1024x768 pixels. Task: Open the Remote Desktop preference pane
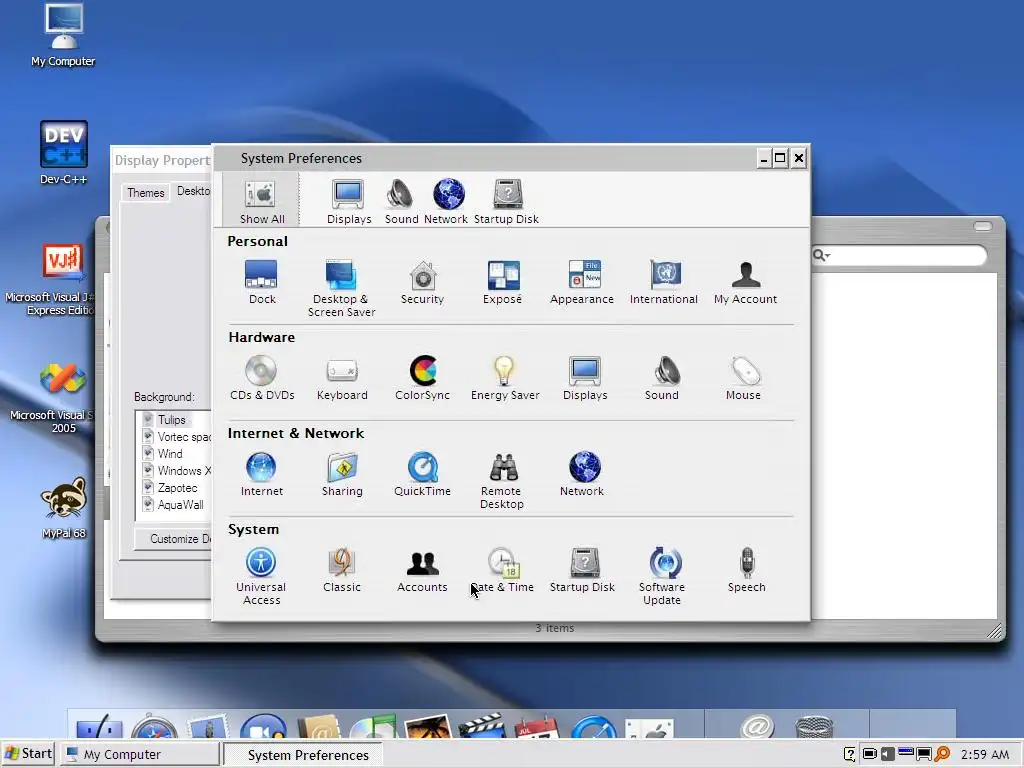click(x=502, y=480)
